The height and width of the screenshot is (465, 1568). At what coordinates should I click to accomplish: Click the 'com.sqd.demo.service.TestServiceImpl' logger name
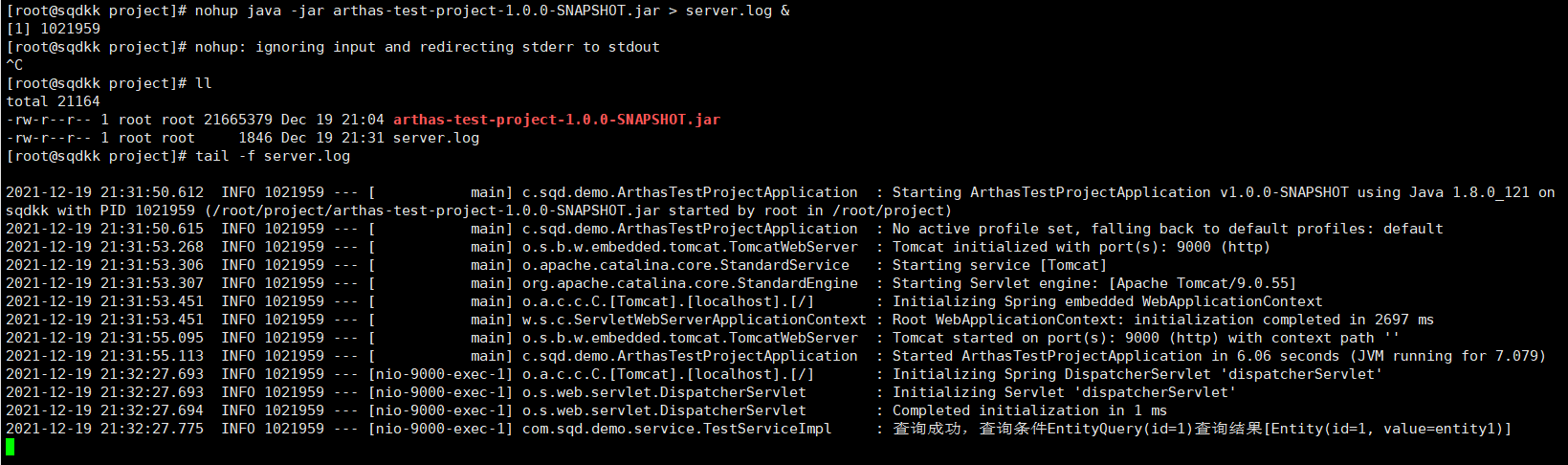(676, 429)
